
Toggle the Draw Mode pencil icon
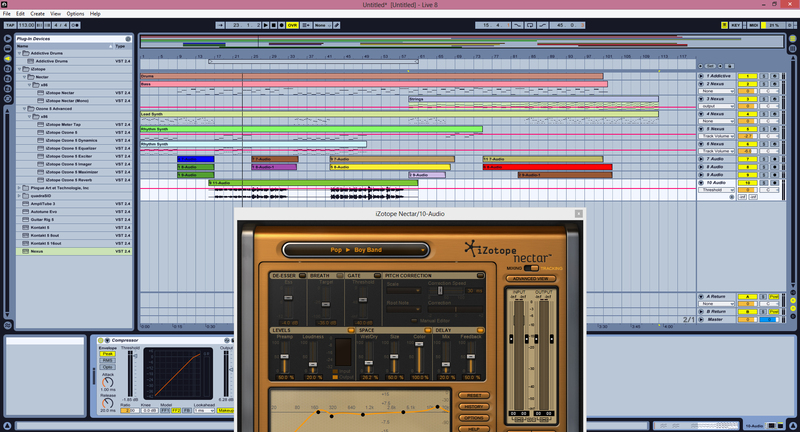coord(337,25)
